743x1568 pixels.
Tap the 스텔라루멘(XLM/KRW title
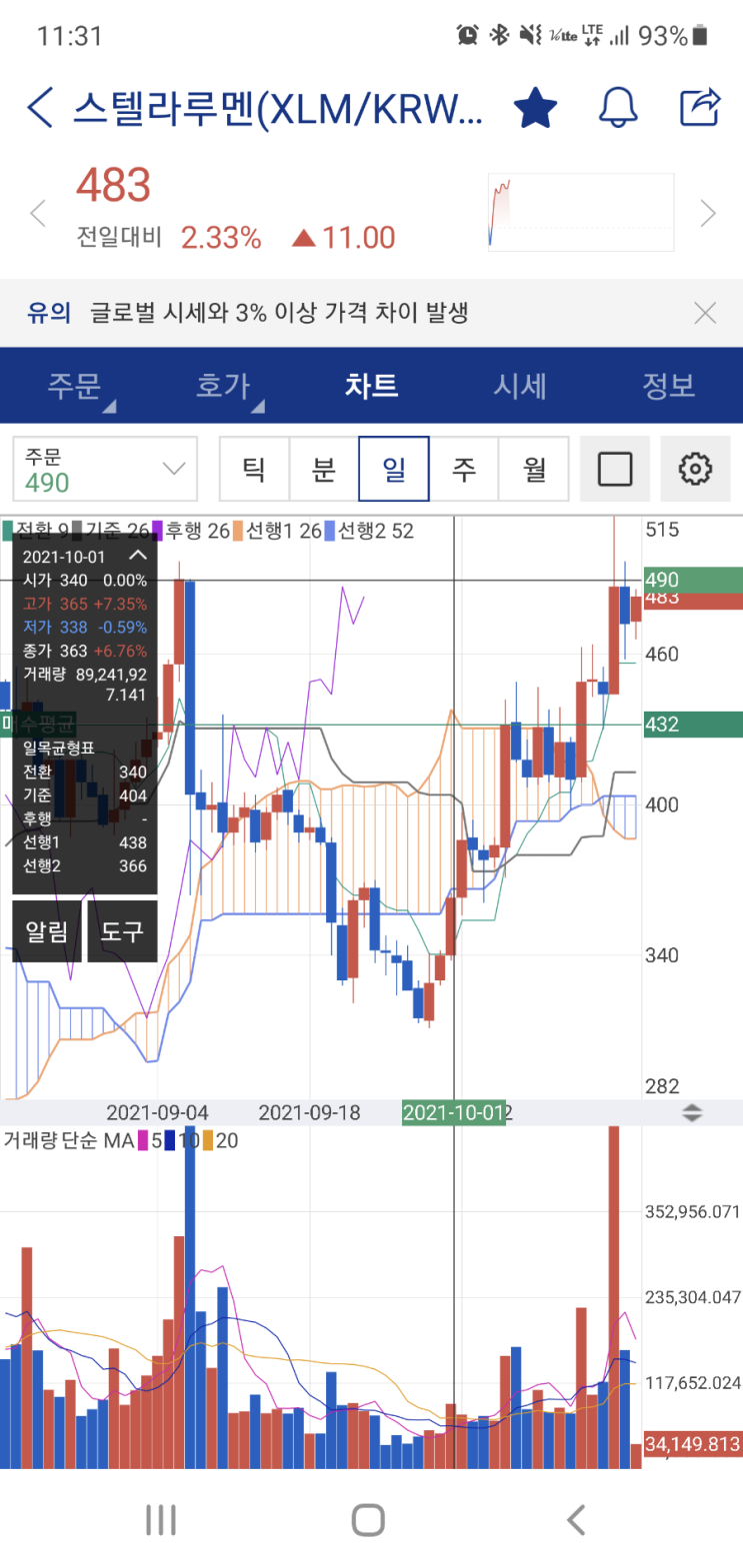coord(278,108)
